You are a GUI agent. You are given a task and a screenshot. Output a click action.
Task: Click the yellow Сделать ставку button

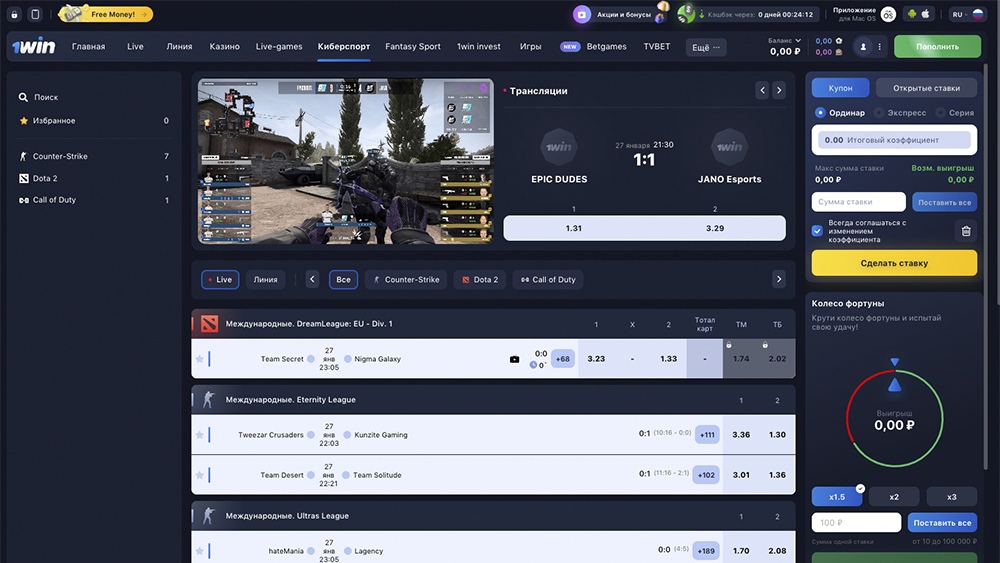pos(894,263)
